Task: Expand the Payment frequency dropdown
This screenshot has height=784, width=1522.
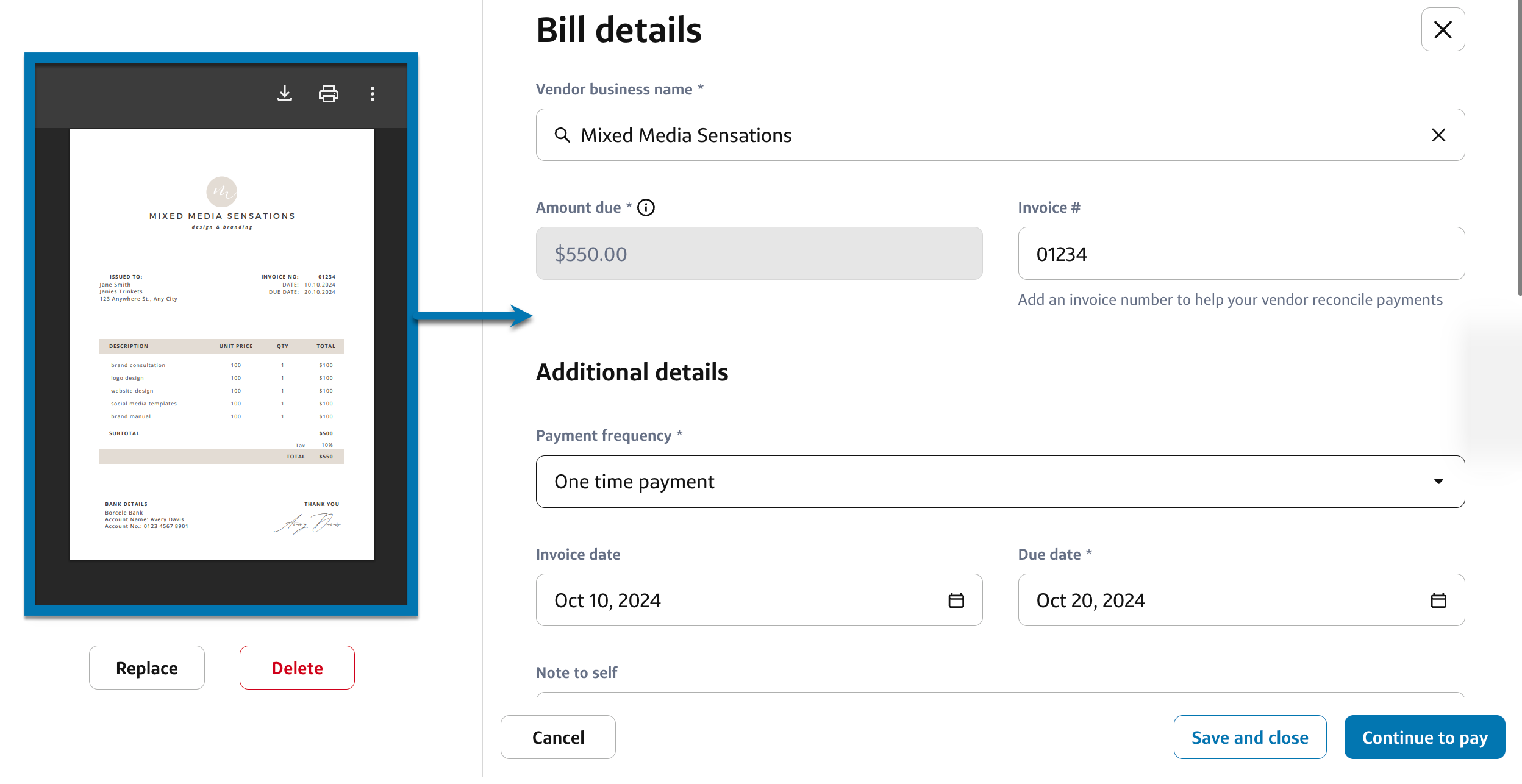Action: pos(1000,482)
